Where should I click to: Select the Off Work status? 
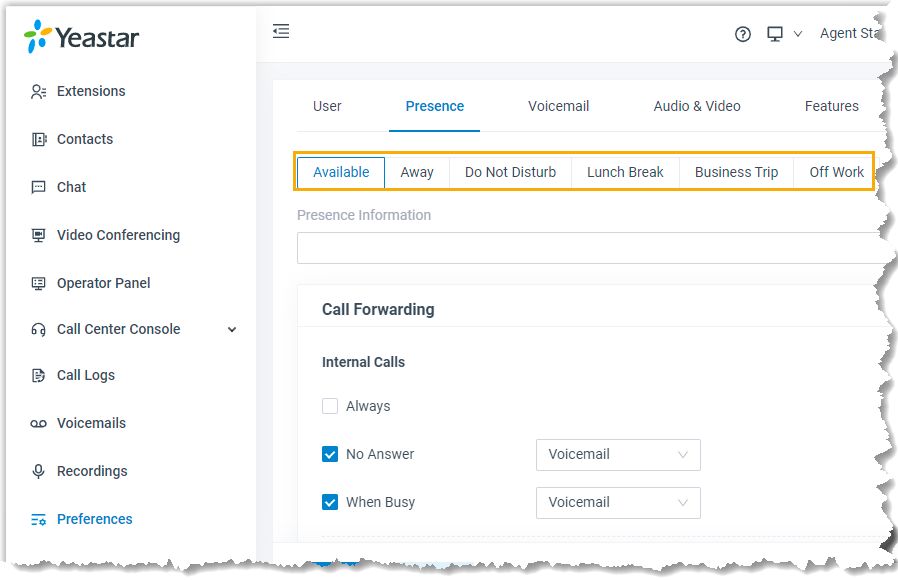[836, 172]
